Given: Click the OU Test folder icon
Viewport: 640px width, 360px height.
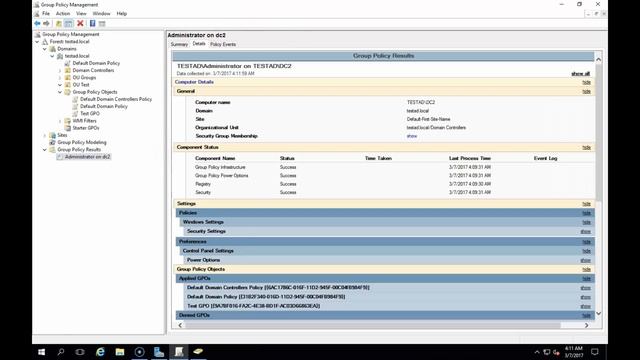Looking at the screenshot, I should coord(68,85).
